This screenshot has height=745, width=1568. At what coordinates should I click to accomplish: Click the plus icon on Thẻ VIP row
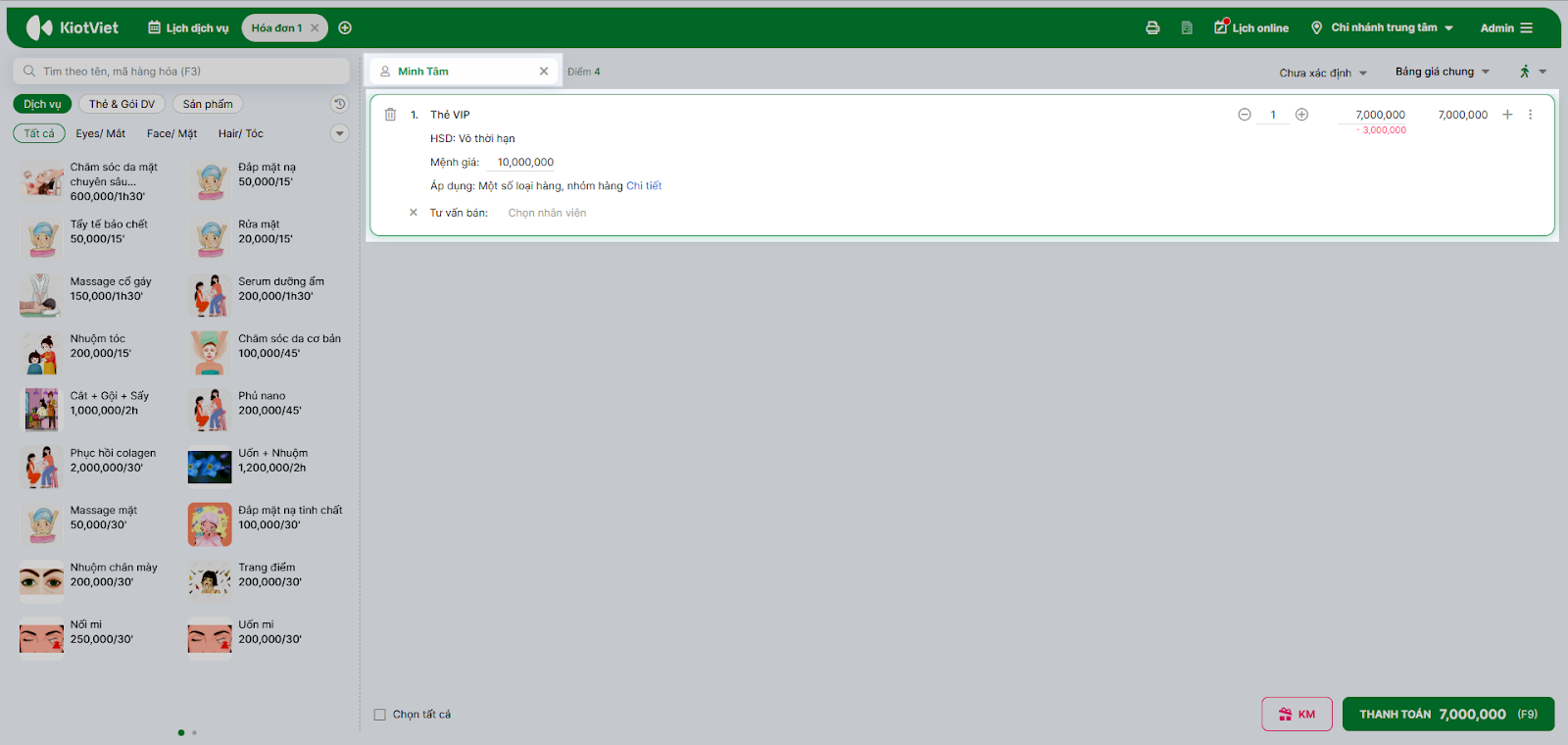click(x=1507, y=115)
